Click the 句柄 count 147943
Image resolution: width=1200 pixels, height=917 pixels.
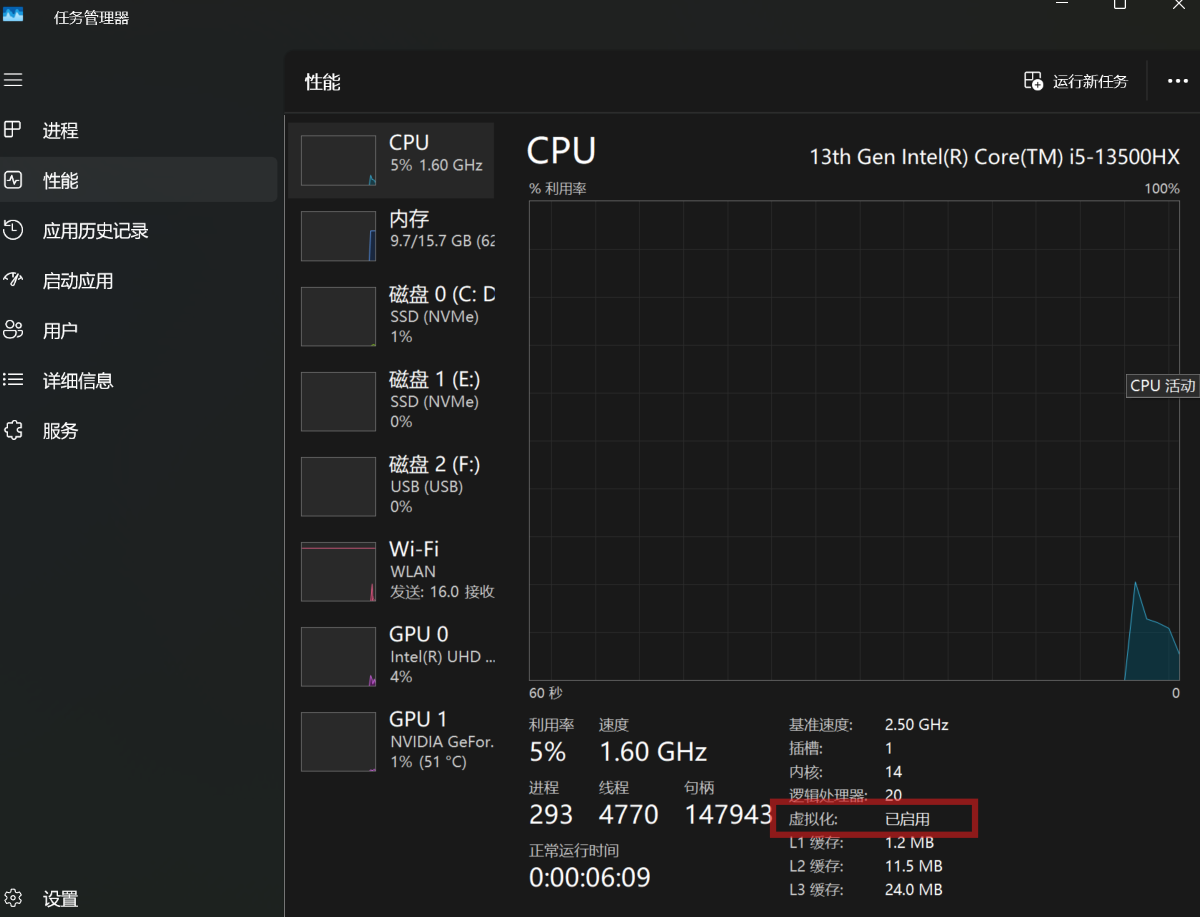[x=729, y=815]
